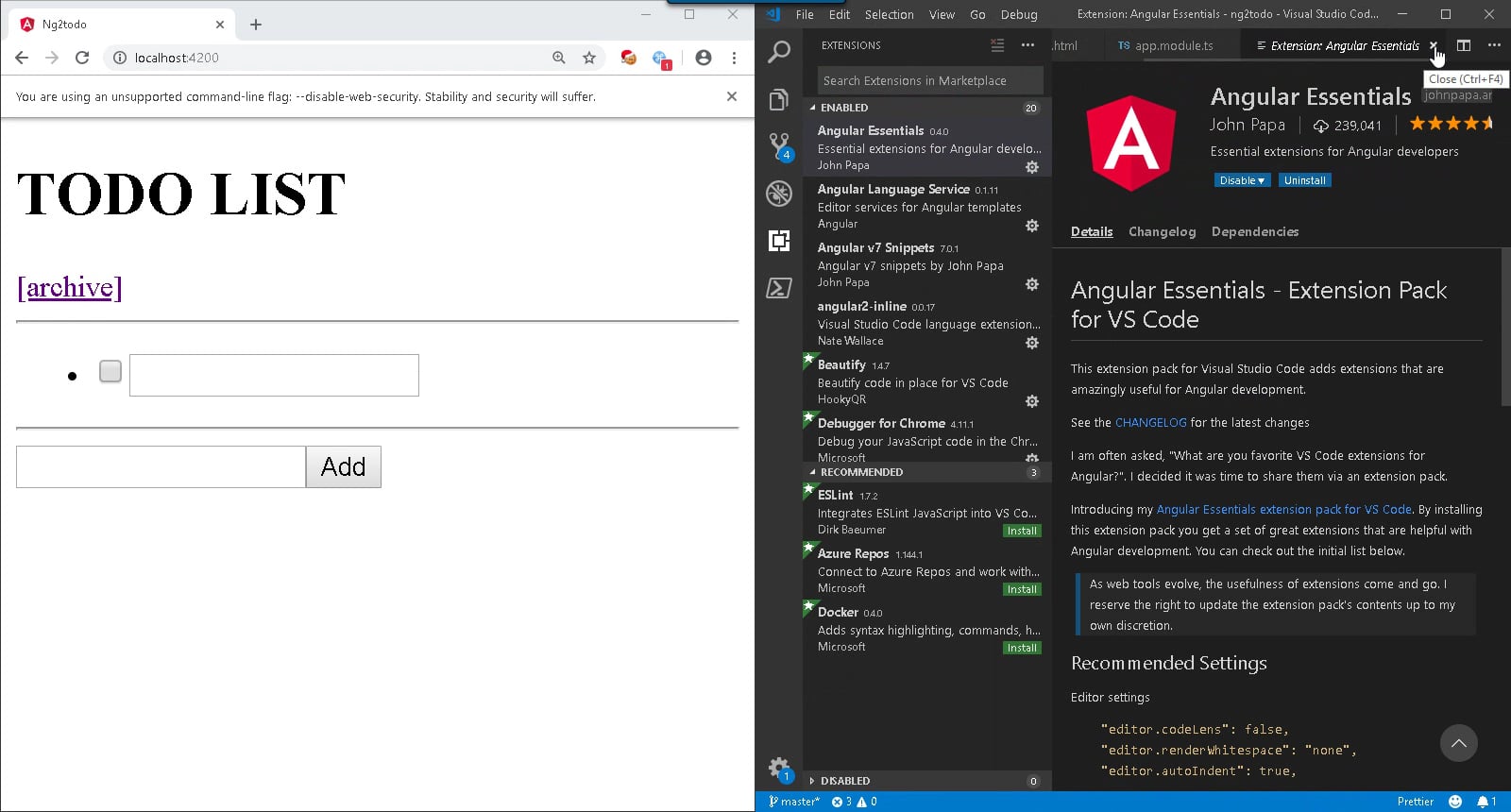Viewport: 1511px width, 812px height.
Task: Open the Explorer files icon in activity bar
Action: click(x=779, y=99)
